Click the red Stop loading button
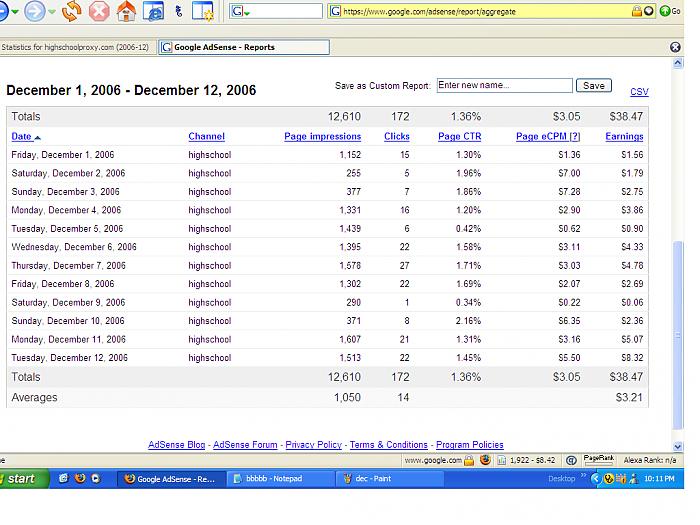Viewport: 700px width, 525px height. pyautogui.click(x=99, y=11)
